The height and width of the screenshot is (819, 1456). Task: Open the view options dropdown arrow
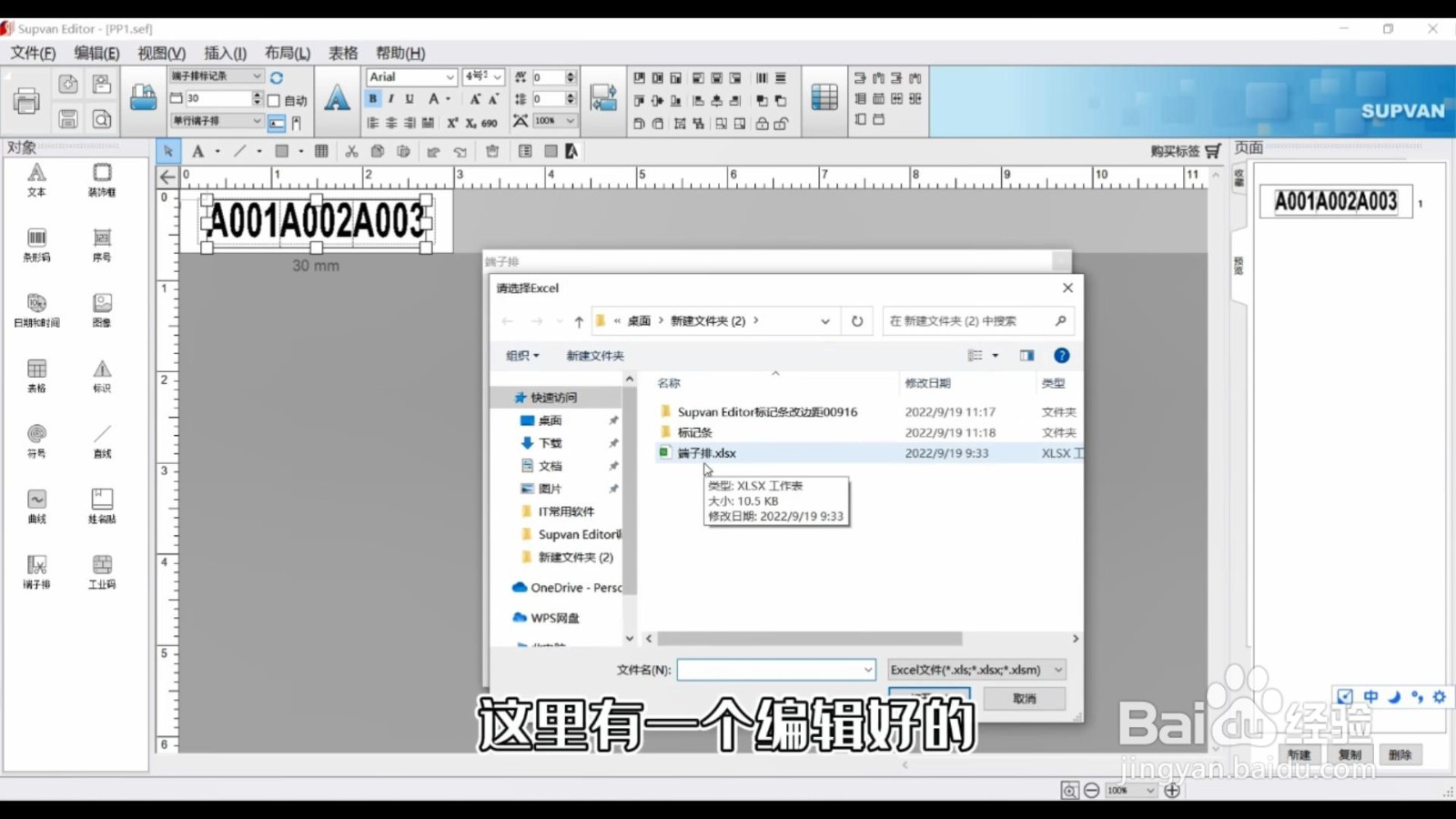[x=996, y=356]
